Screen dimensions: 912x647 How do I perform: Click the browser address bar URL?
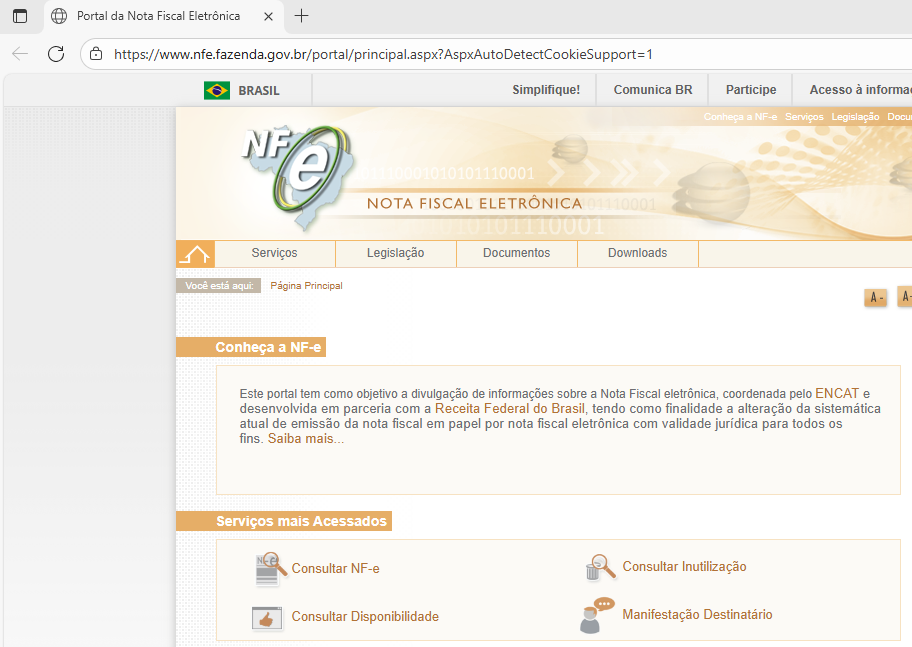[x=383, y=54]
